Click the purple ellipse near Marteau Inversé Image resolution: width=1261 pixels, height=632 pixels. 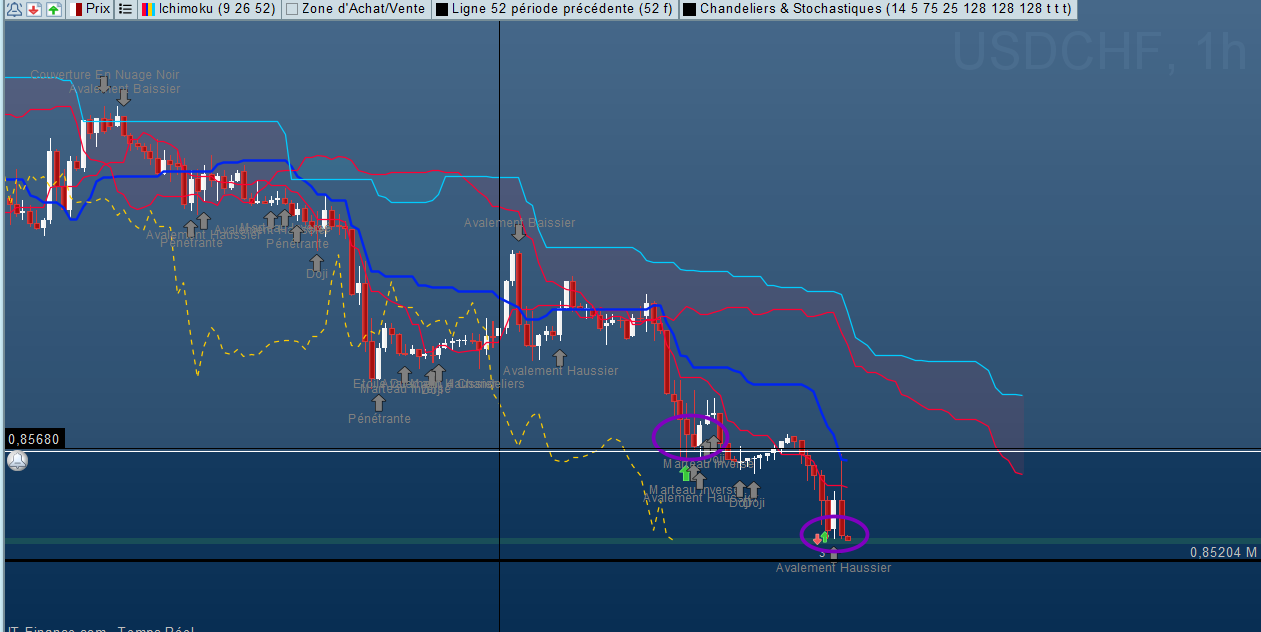click(655, 436)
